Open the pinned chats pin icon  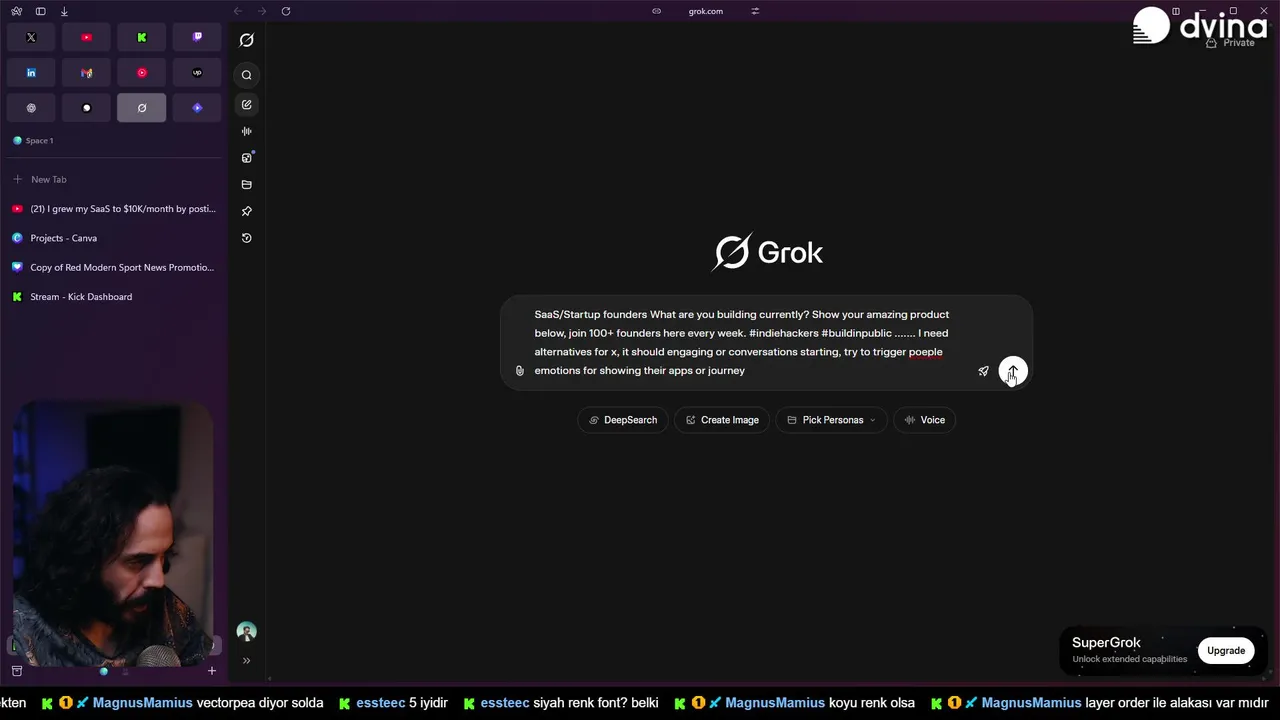point(247,211)
